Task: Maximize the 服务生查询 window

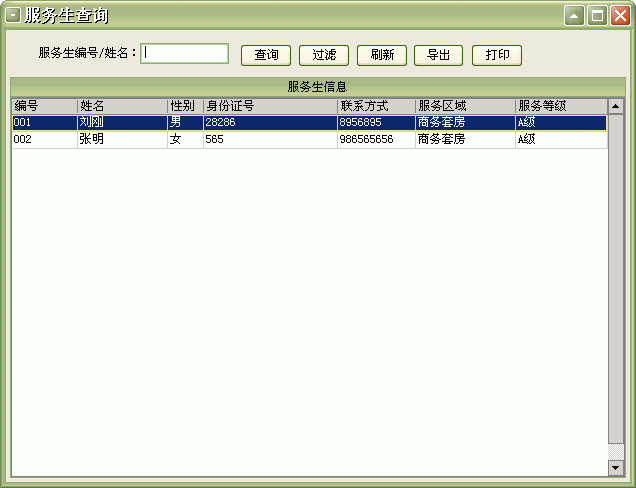Action: pyautogui.click(x=596, y=16)
